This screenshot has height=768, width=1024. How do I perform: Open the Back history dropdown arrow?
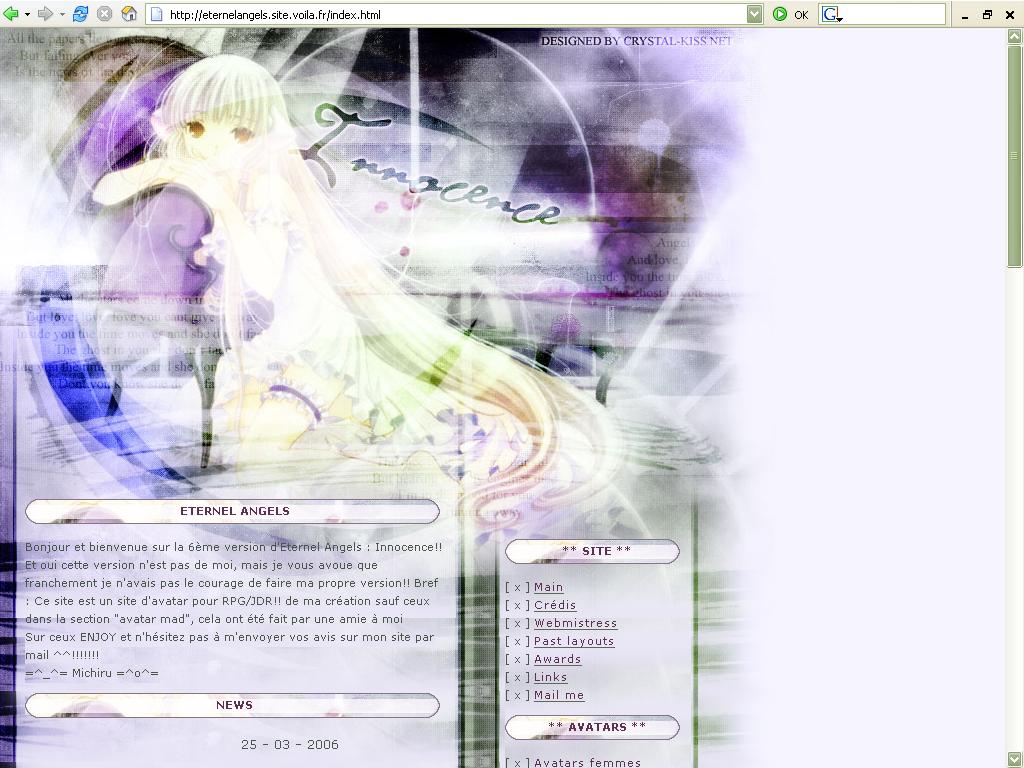(27, 14)
